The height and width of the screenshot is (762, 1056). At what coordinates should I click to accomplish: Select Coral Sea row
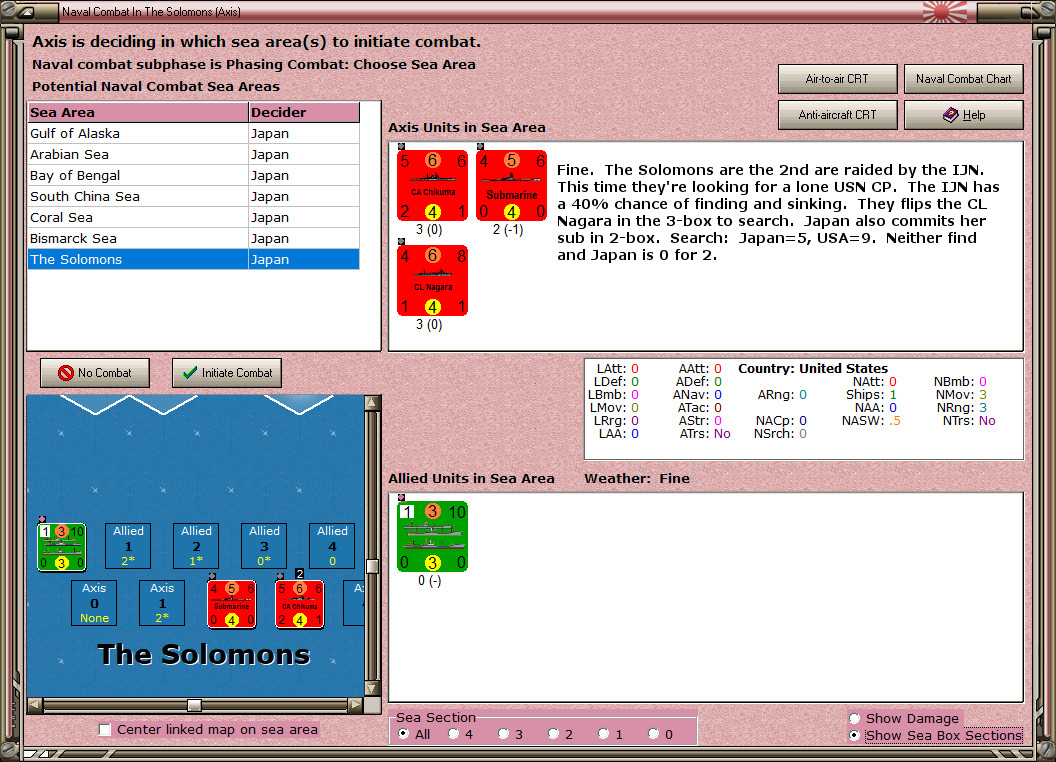tap(193, 217)
